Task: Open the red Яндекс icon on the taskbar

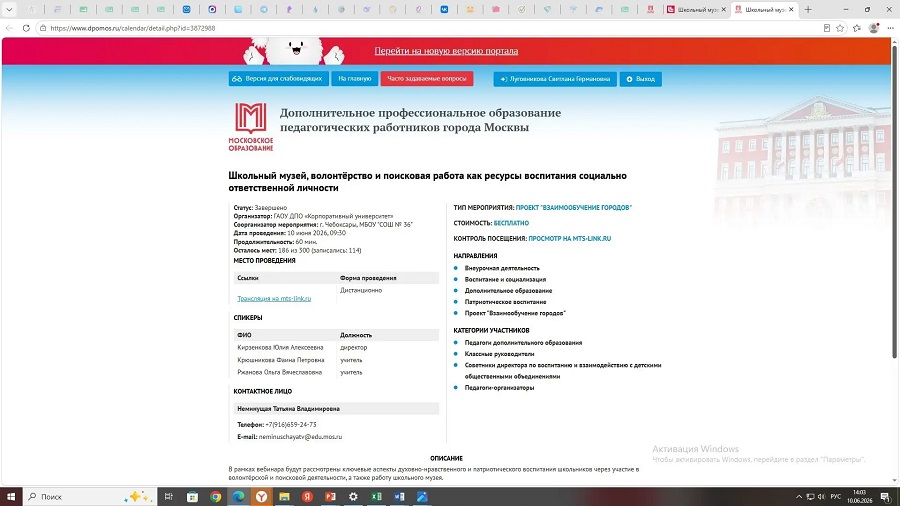Action: (307, 497)
